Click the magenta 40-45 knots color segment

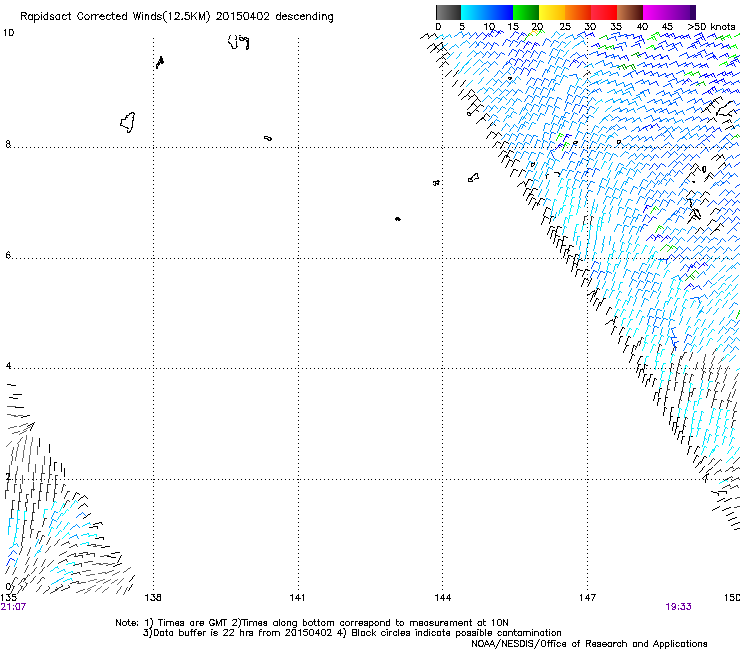[656, 12]
